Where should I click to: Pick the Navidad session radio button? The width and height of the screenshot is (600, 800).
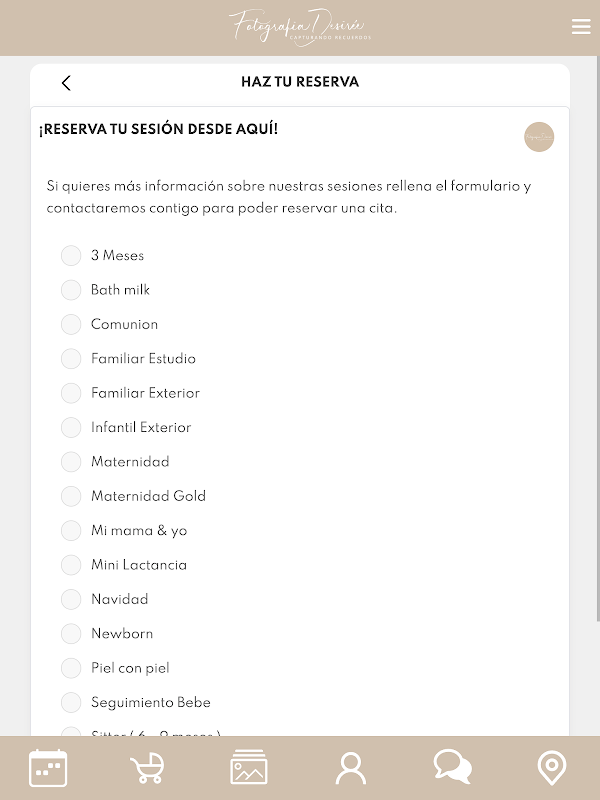tap(71, 599)
